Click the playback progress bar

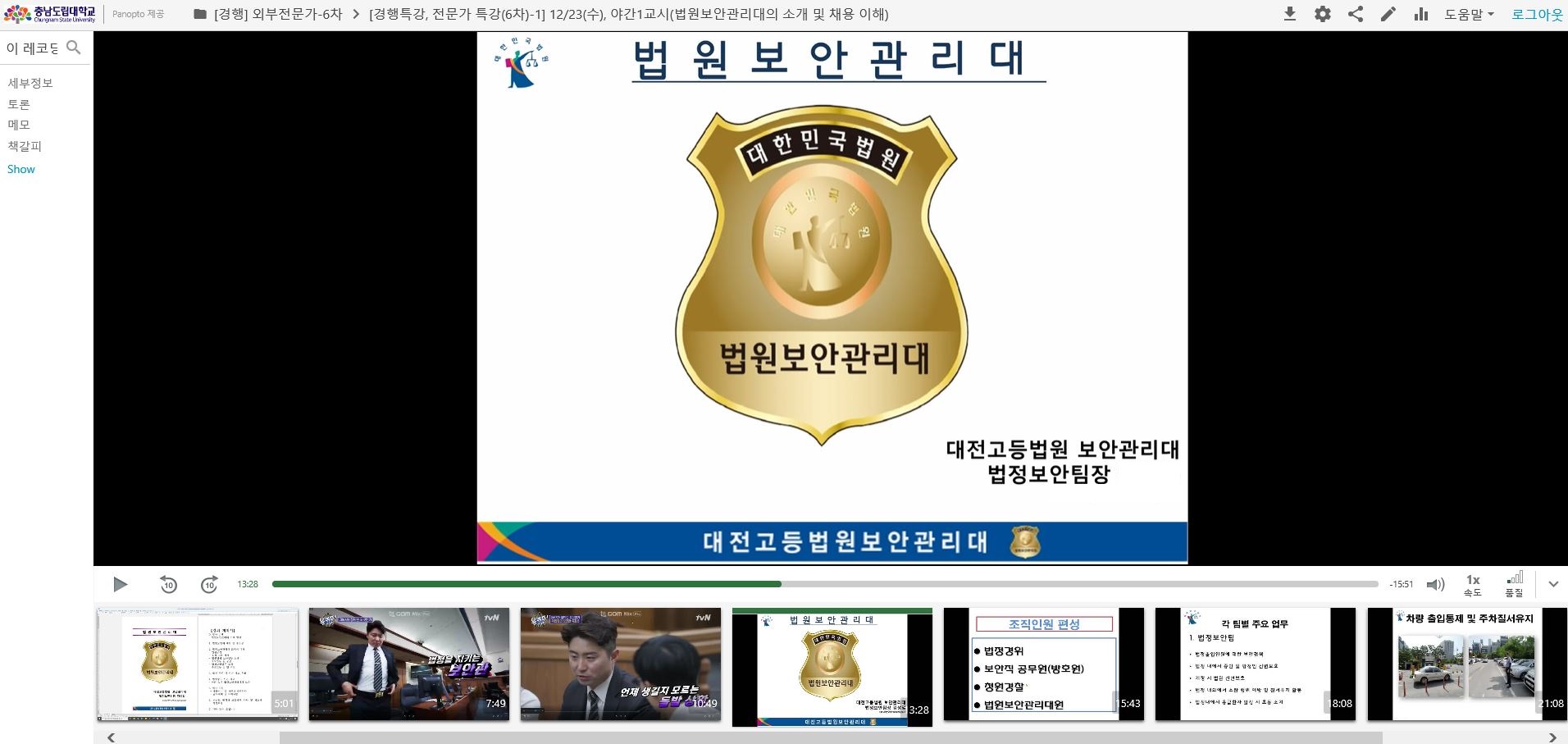point(825,584)
